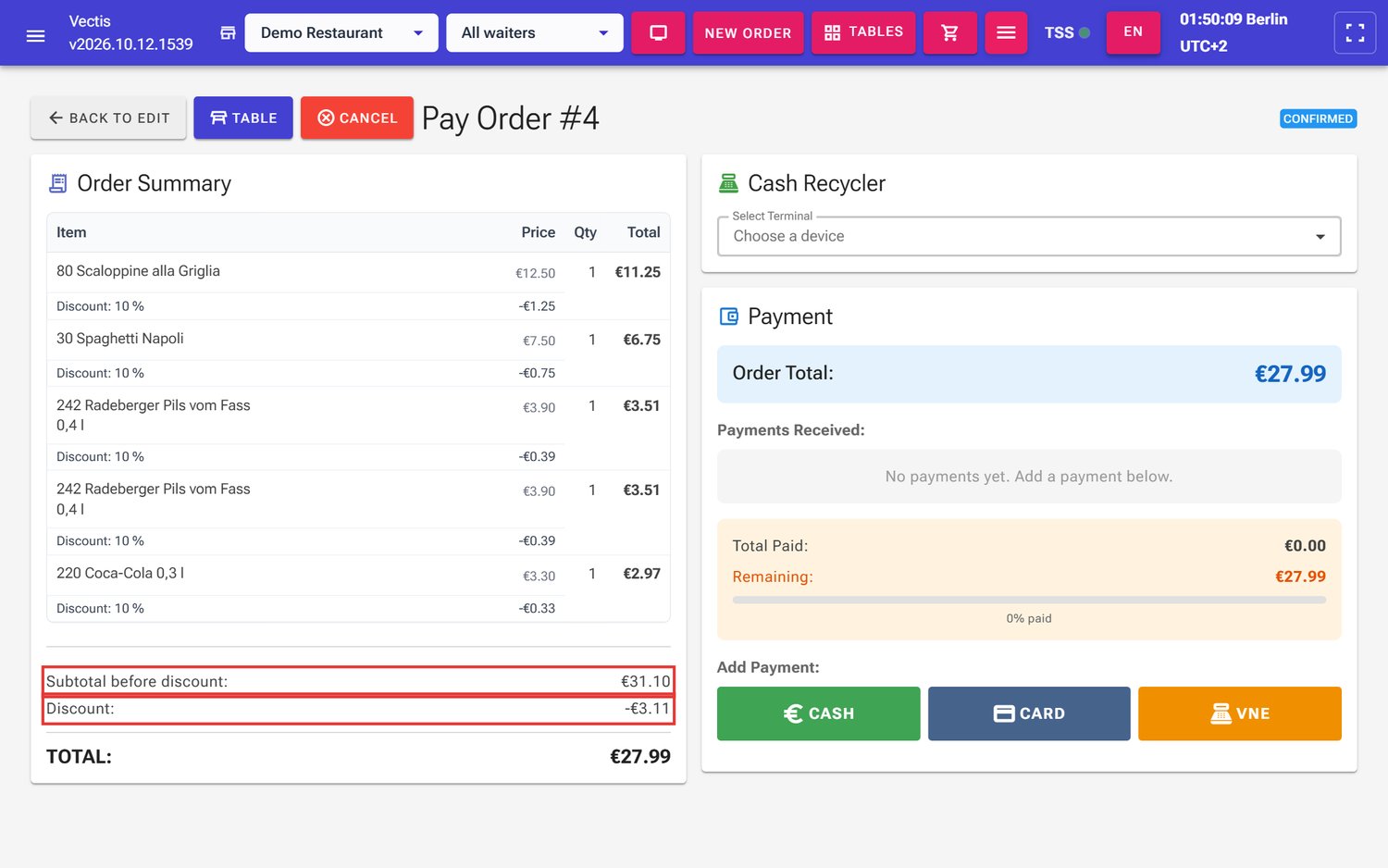Click '220 Coca-Cola 0,3 l' item
This screenshot has width=1388, height=868.
120,573
